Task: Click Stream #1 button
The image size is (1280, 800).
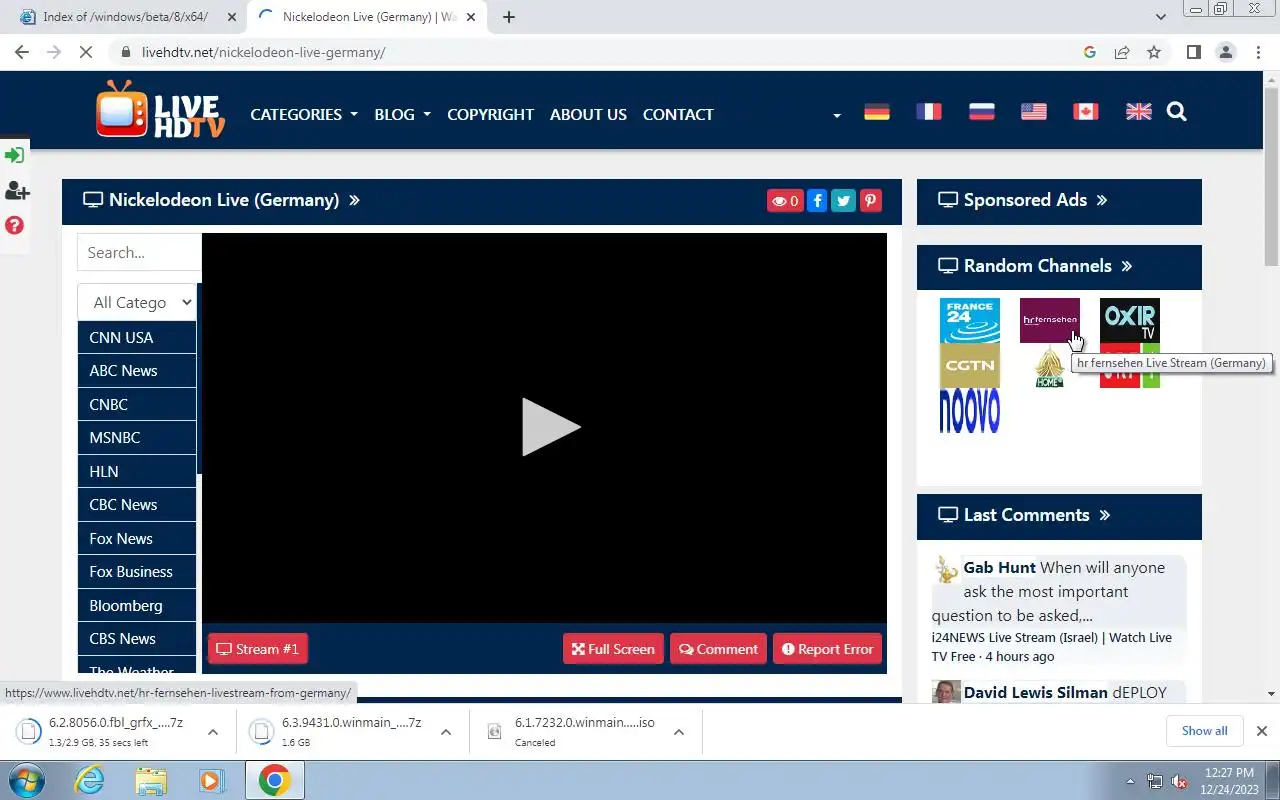Action: coord(258,649)
